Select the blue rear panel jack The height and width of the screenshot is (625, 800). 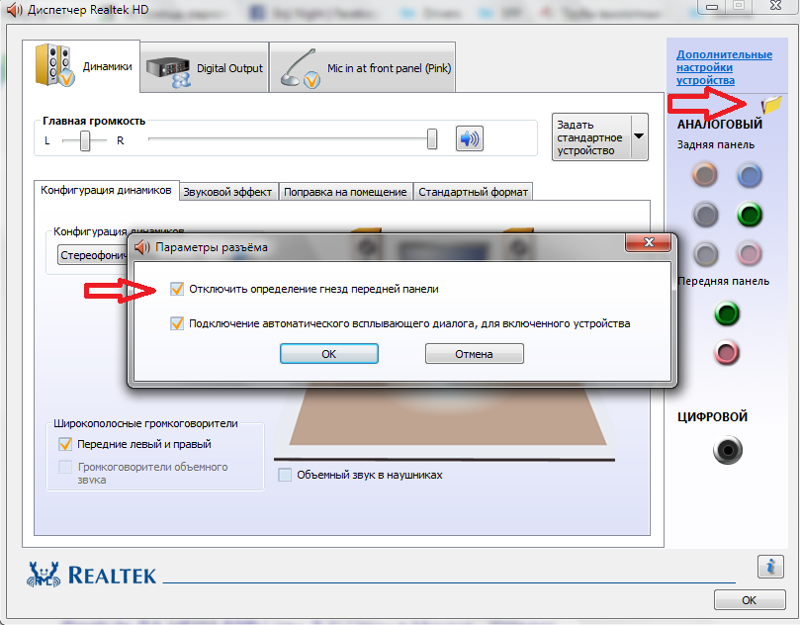click(x=749, y=176)
